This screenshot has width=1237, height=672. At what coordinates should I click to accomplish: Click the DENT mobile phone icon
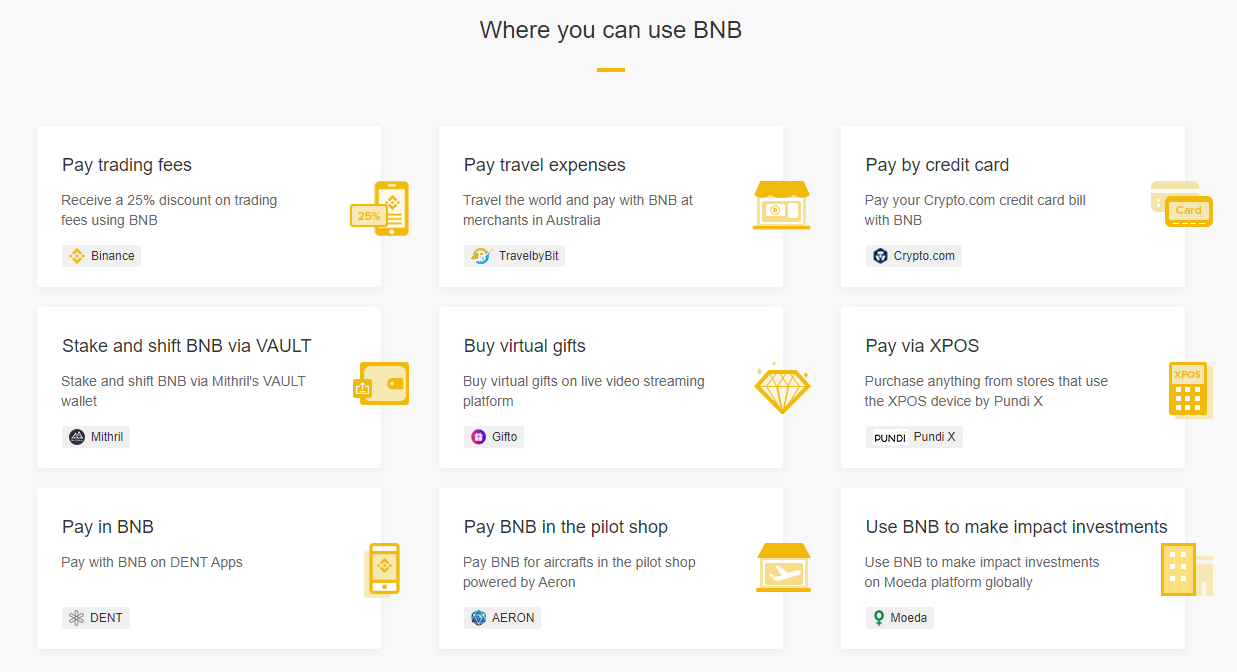point(383,568)
